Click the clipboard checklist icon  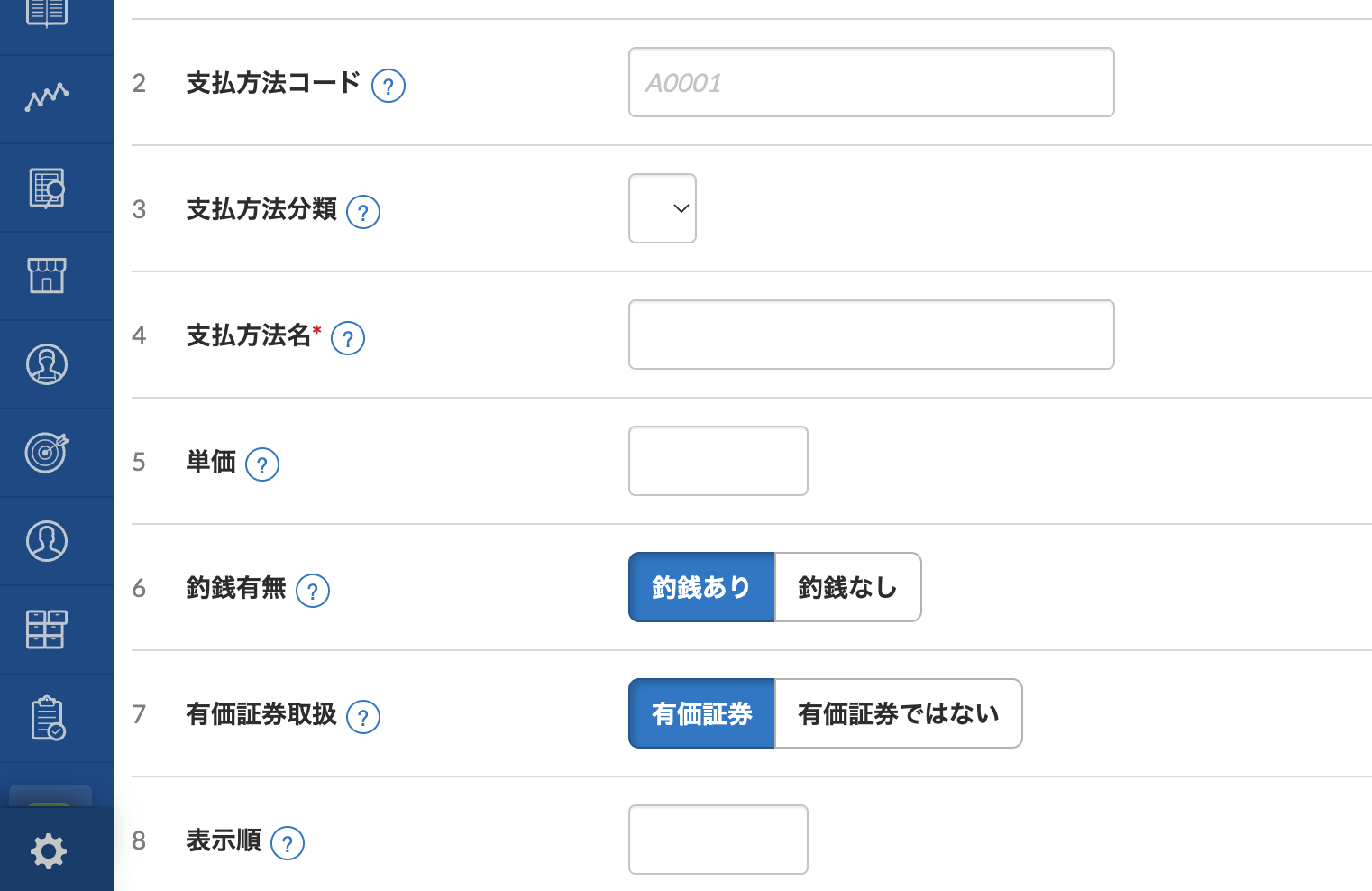pos(47,717)
